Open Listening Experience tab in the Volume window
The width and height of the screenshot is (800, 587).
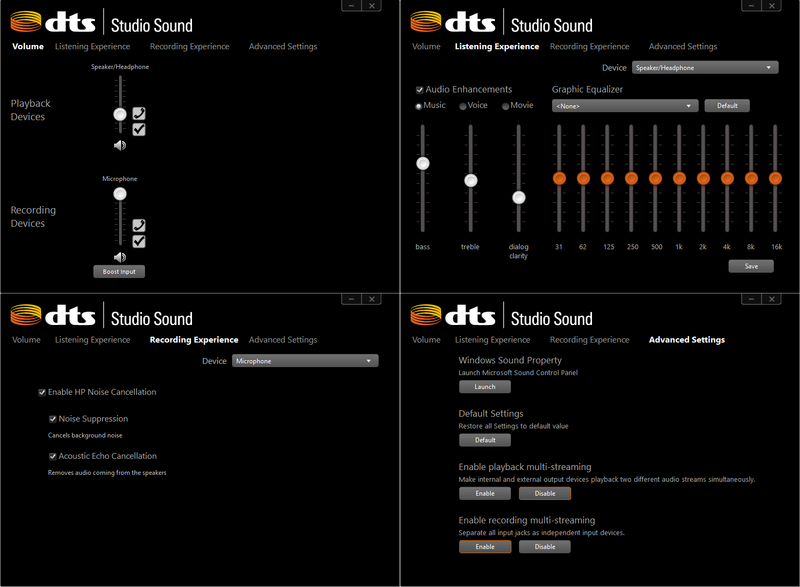pyautogui.click(x=92, y=46)
